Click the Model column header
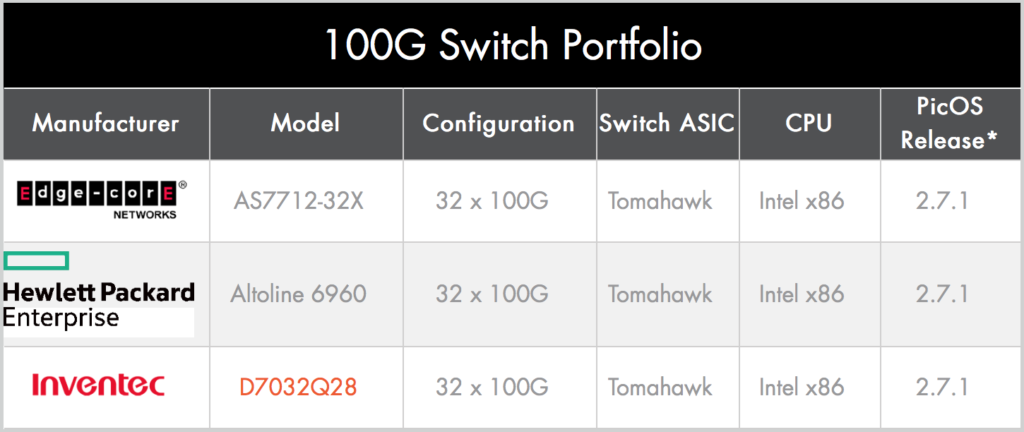 coord(306,123)
